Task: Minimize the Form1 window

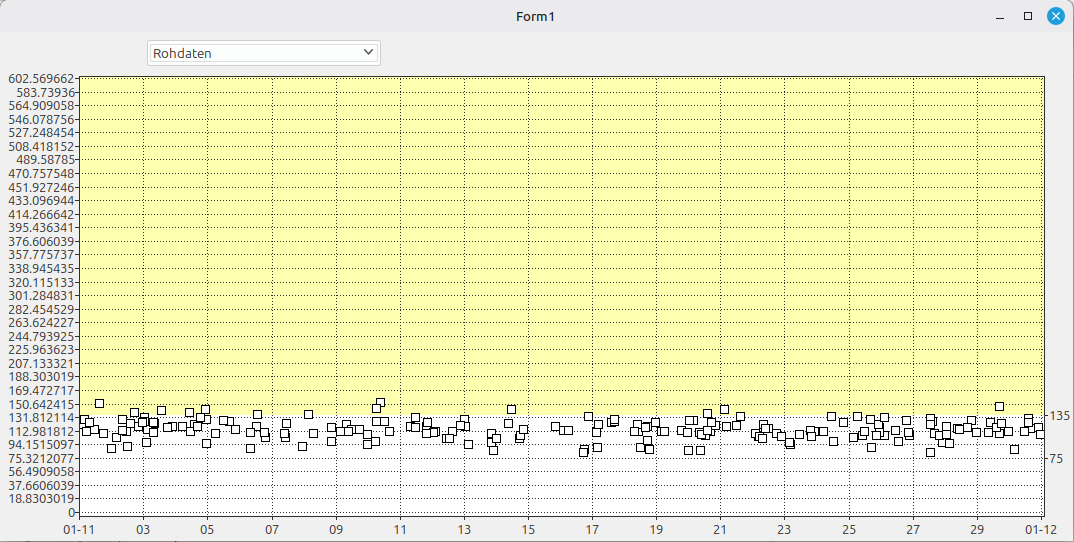Action: point(999,16)
